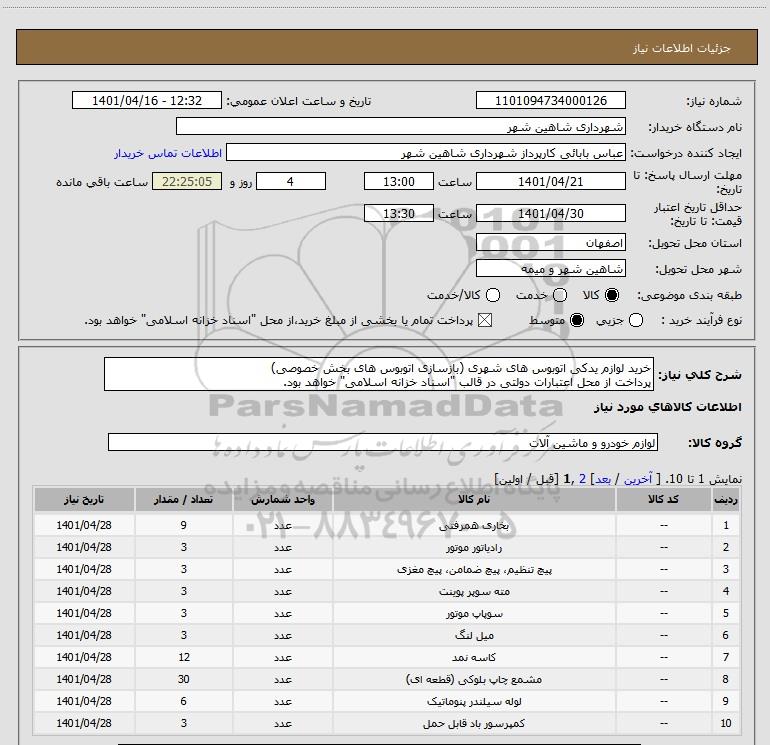The height and width of the screenshot is (745, 770).
Task: Click unit عدد in رادیاتور موتور row
Action: tap(283, 547)
